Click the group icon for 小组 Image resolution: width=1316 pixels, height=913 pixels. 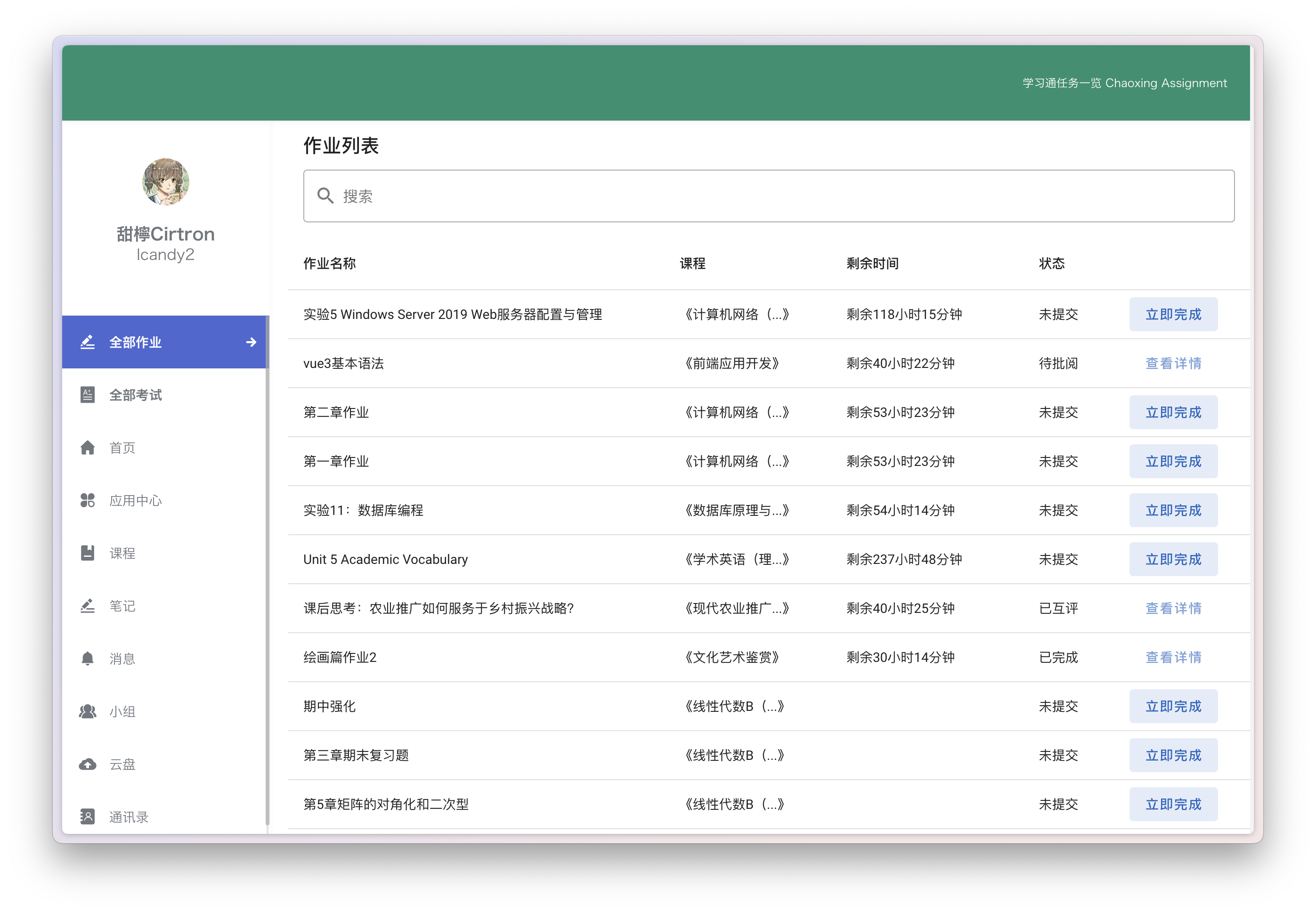point(88,711)
